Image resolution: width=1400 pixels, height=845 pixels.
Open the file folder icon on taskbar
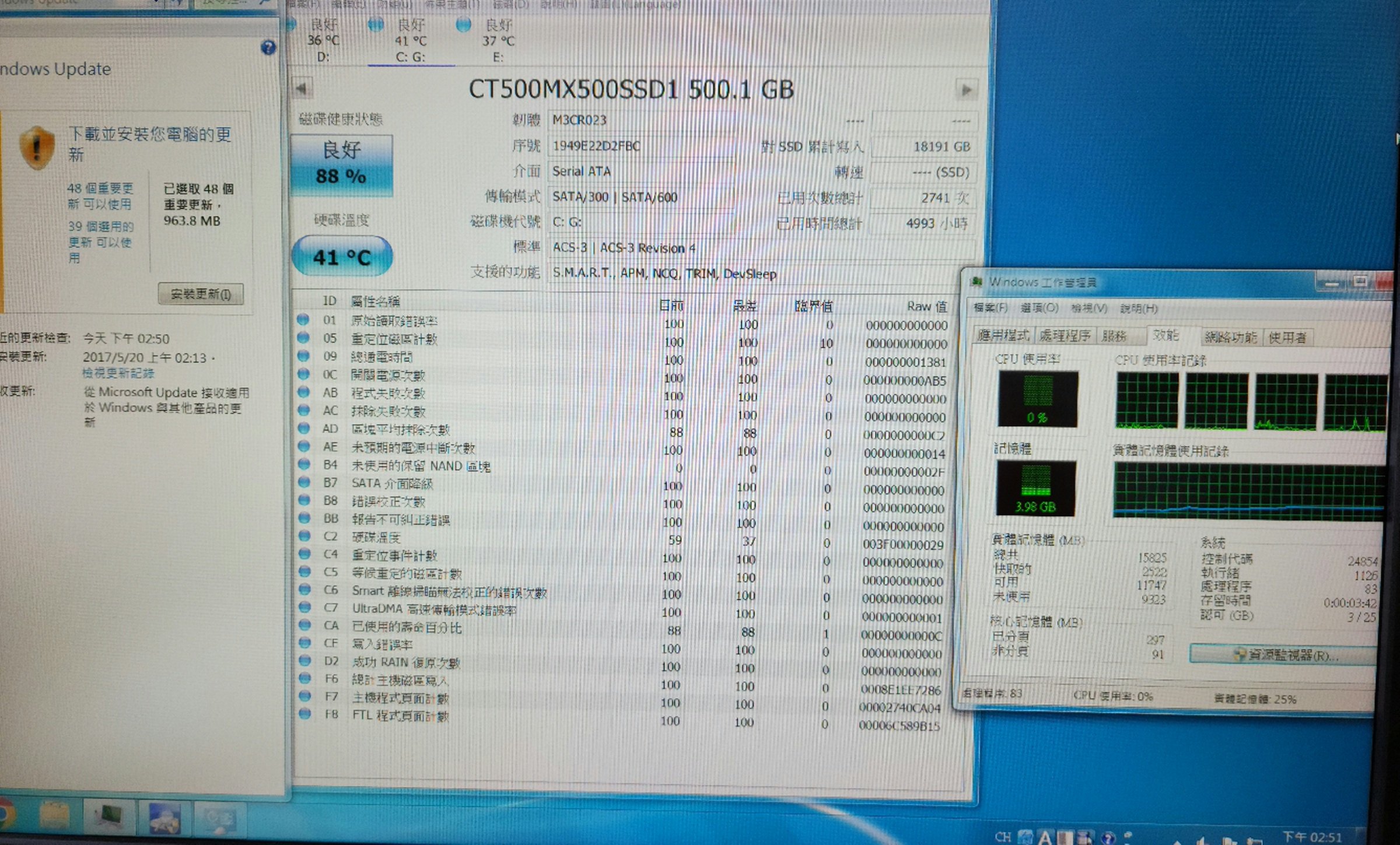tap(55, 815)
